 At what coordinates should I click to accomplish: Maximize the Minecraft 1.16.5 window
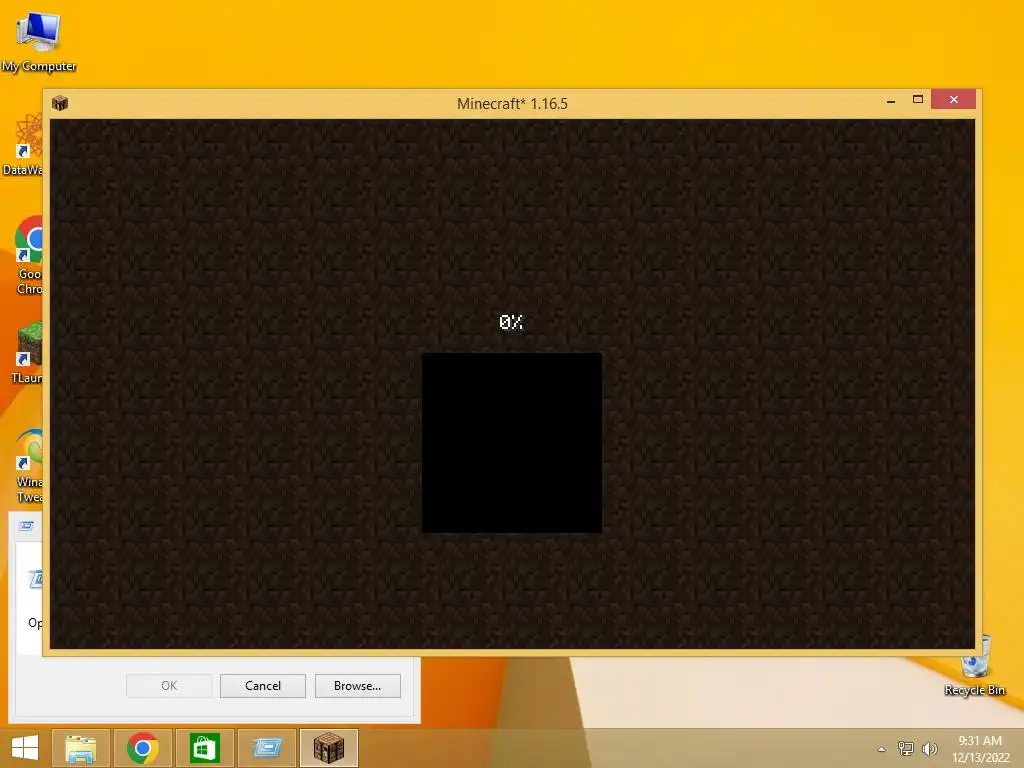918,100
